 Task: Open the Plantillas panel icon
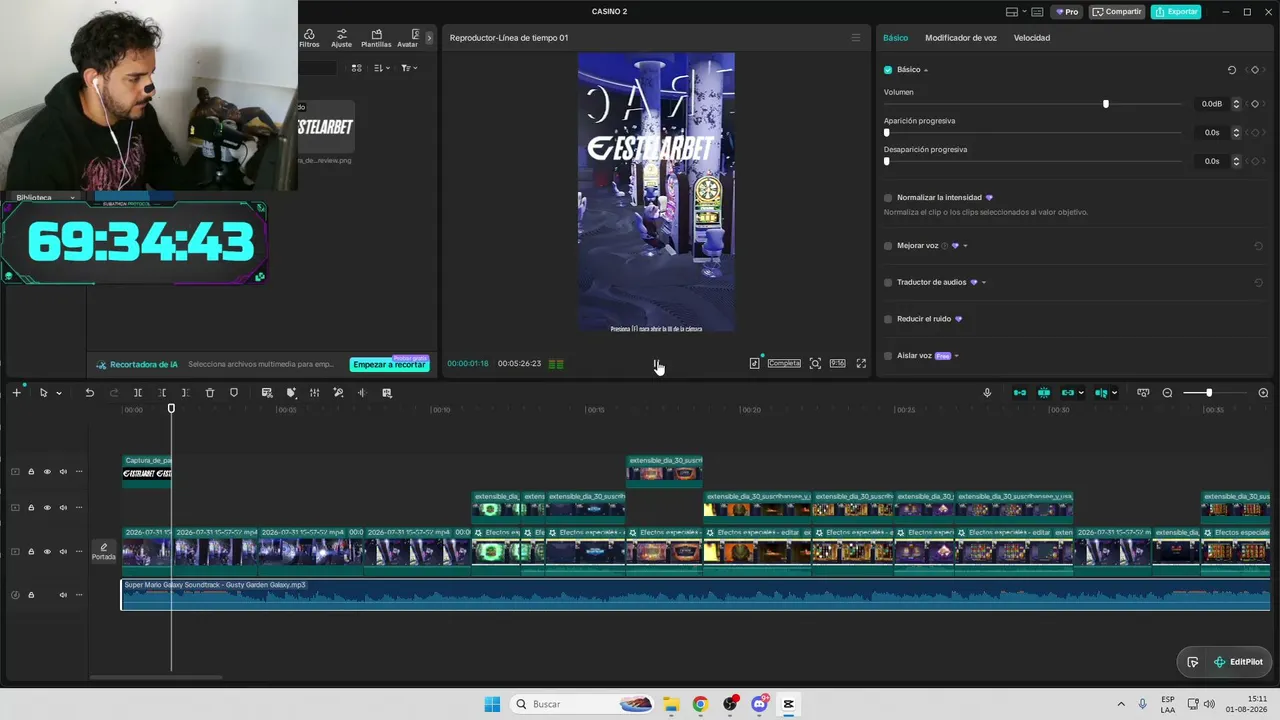pyautogui.click(x=376, y=38)
